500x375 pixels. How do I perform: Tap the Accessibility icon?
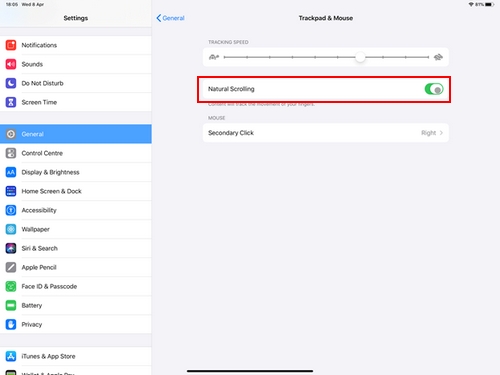pos(11,210)
